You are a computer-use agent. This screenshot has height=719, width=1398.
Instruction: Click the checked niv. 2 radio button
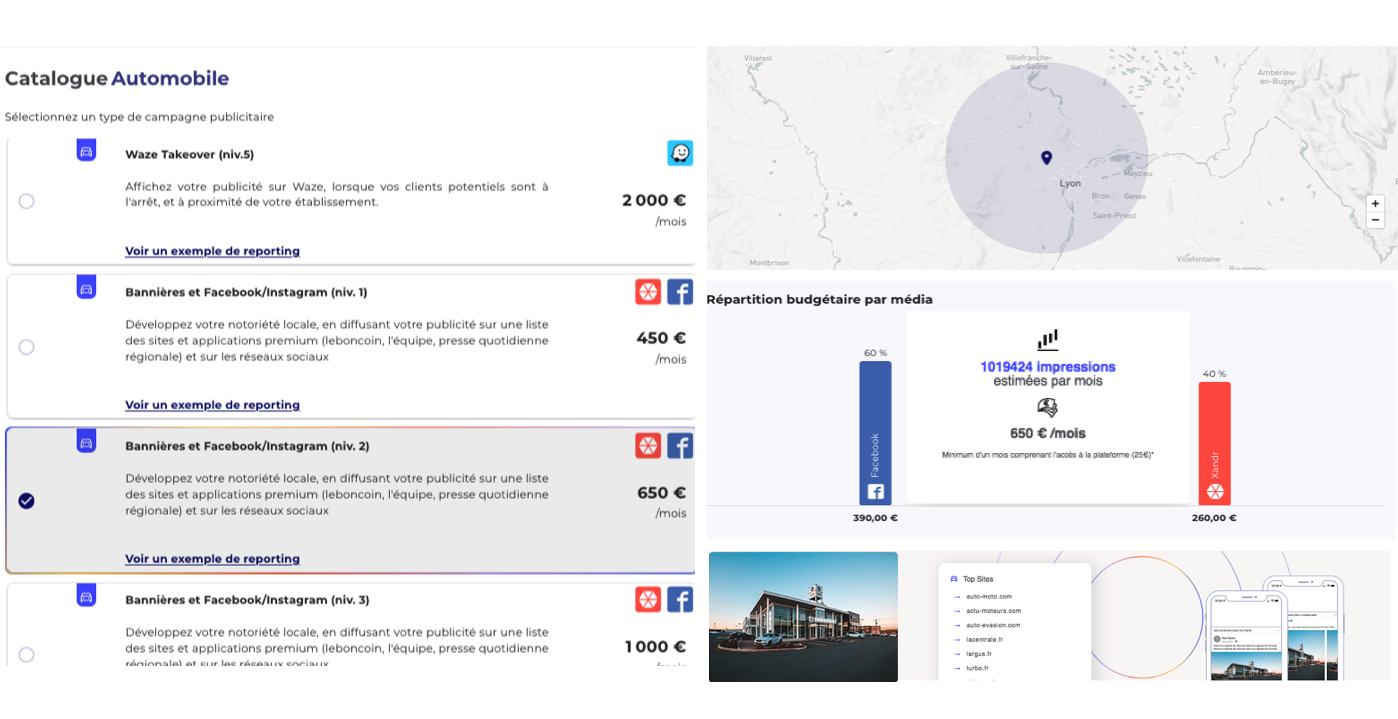tap(26, 501)
